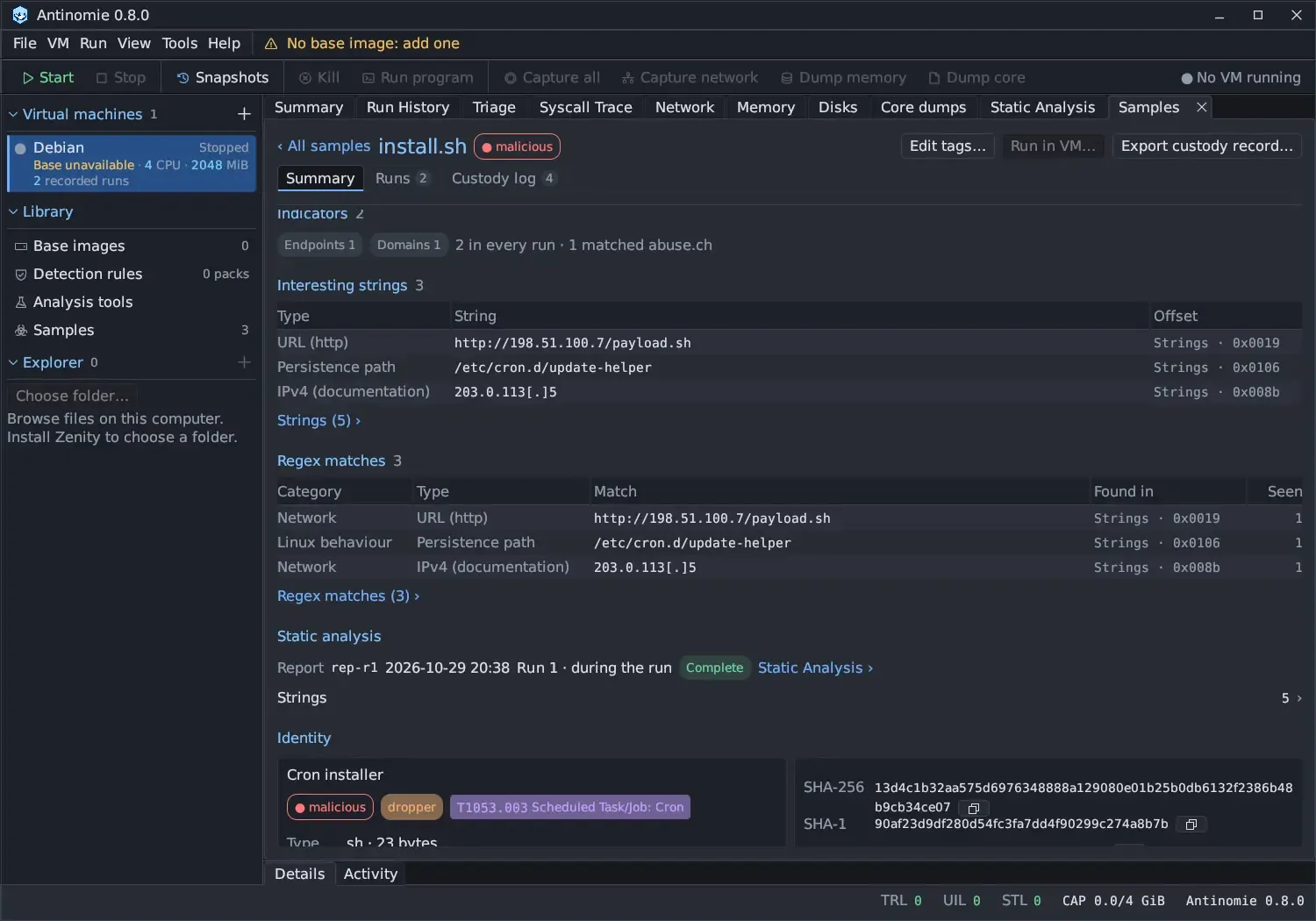Close the Samples tab

pos(1202,107)
